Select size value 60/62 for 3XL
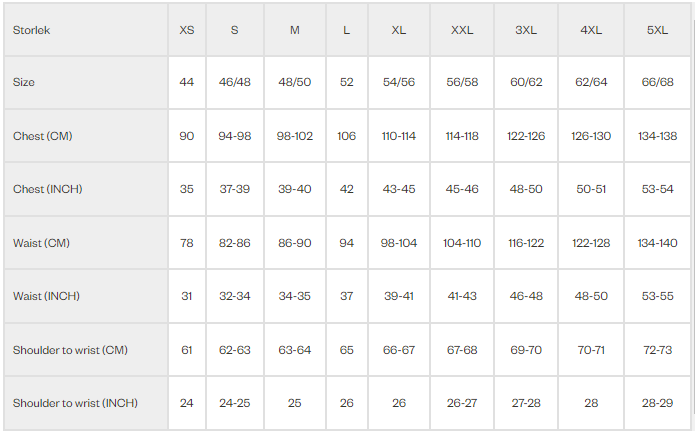This screenshot has height=433, width=695. click(525, 82)
